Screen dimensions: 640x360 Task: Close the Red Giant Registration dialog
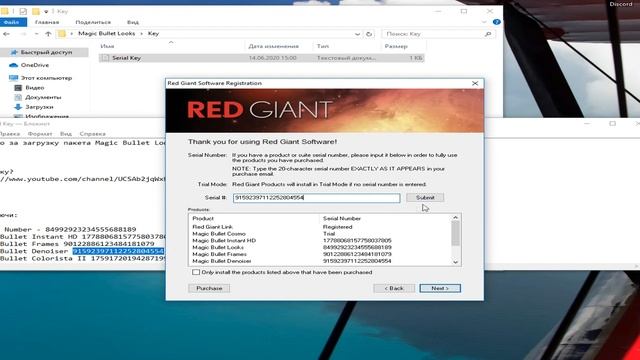click(x=475, y=83)
